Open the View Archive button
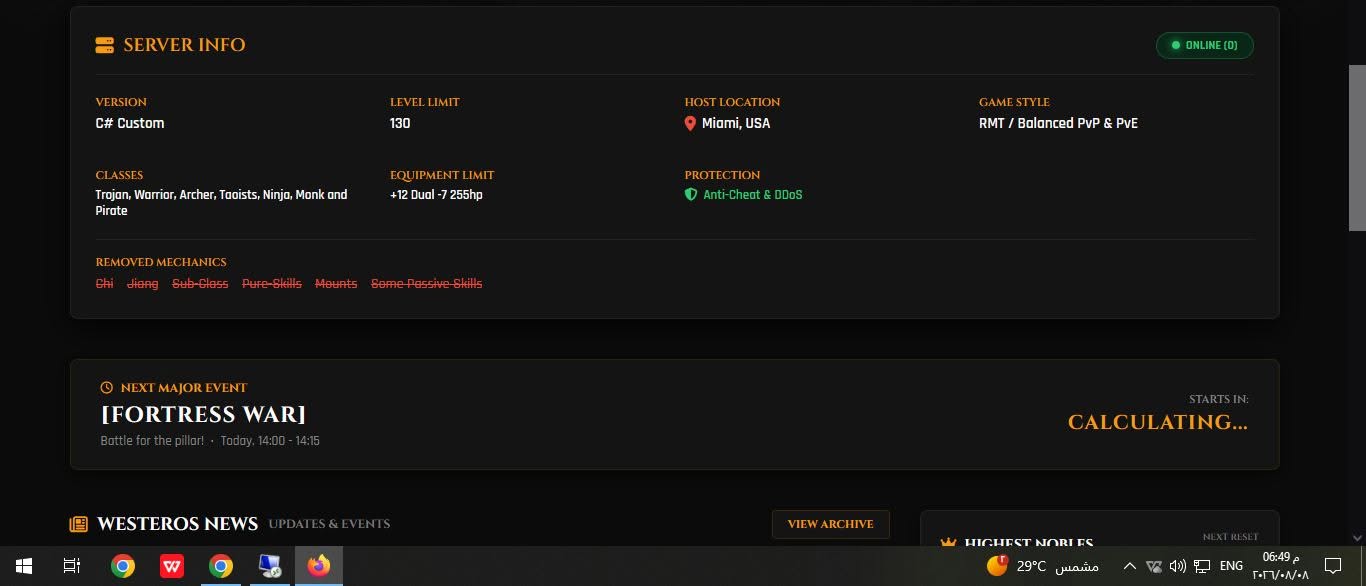The image size is (1366, 586). [x=830, y=524]
